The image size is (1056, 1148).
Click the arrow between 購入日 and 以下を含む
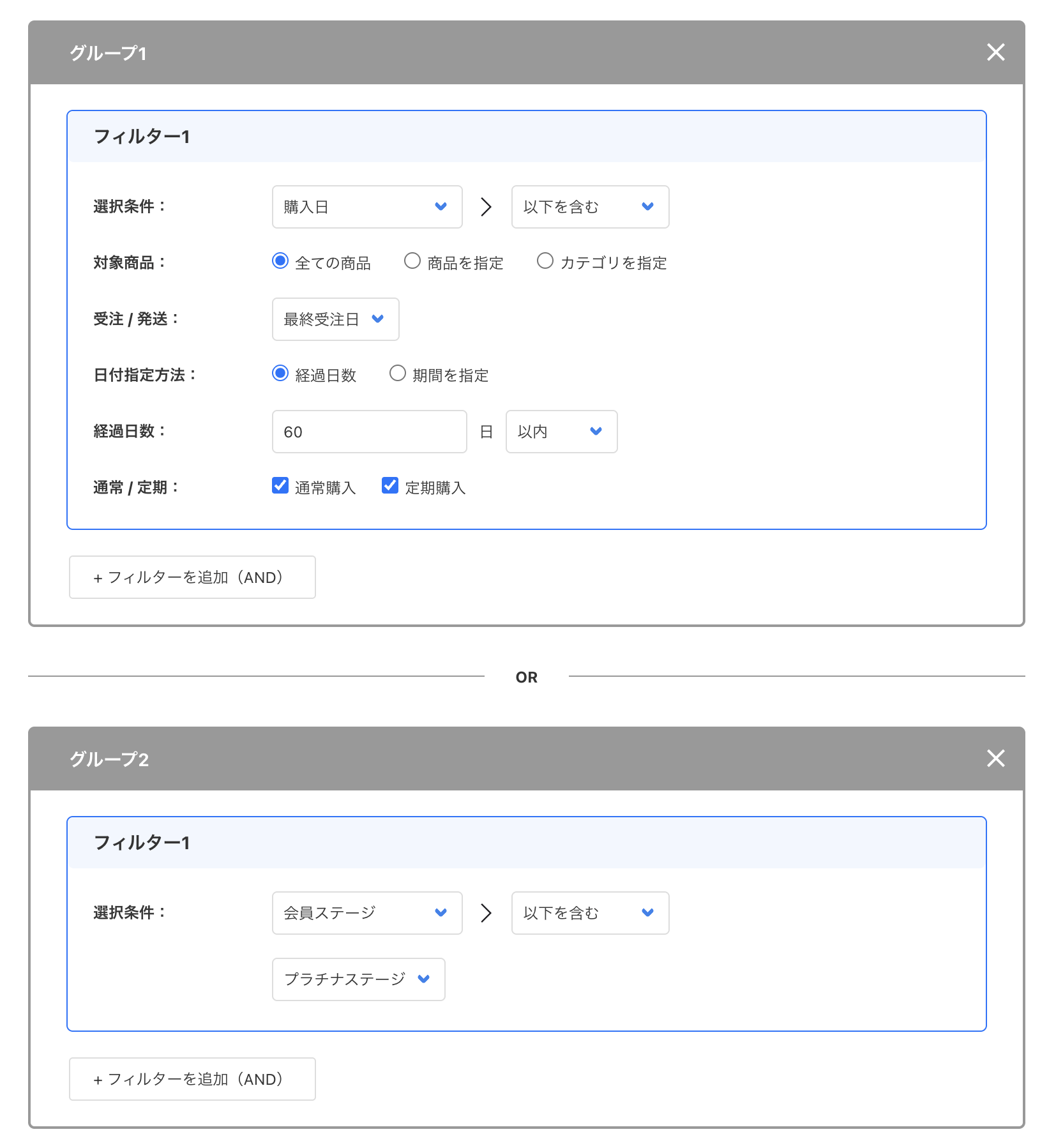[x=486, y=206]
